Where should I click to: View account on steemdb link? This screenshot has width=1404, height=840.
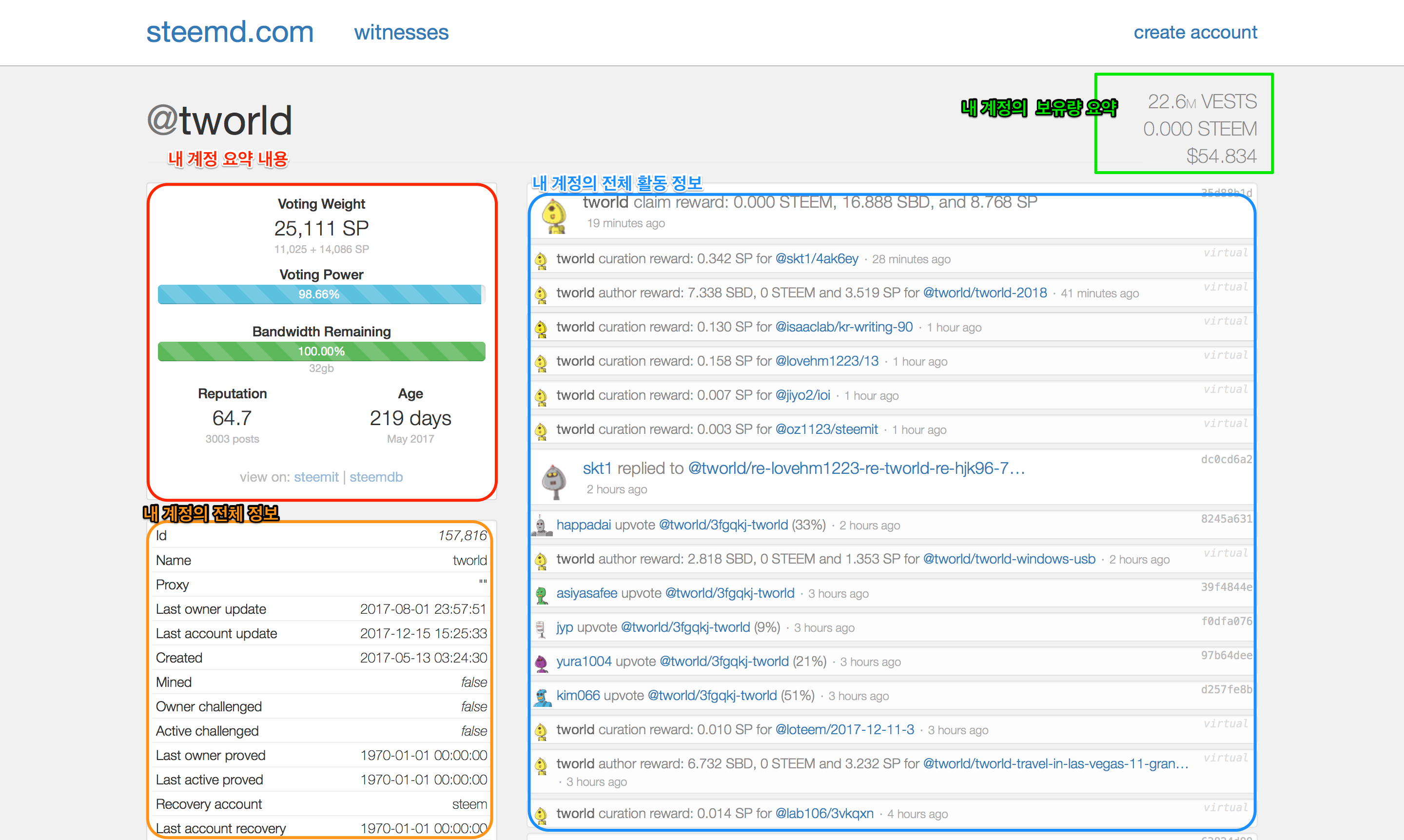point(376,477)
